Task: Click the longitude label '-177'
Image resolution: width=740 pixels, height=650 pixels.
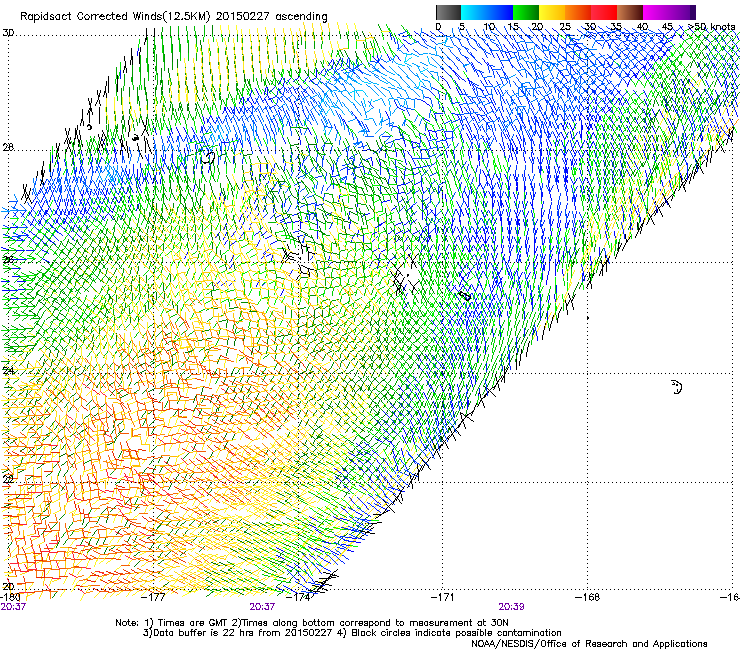Action: [x=154, y=597]
